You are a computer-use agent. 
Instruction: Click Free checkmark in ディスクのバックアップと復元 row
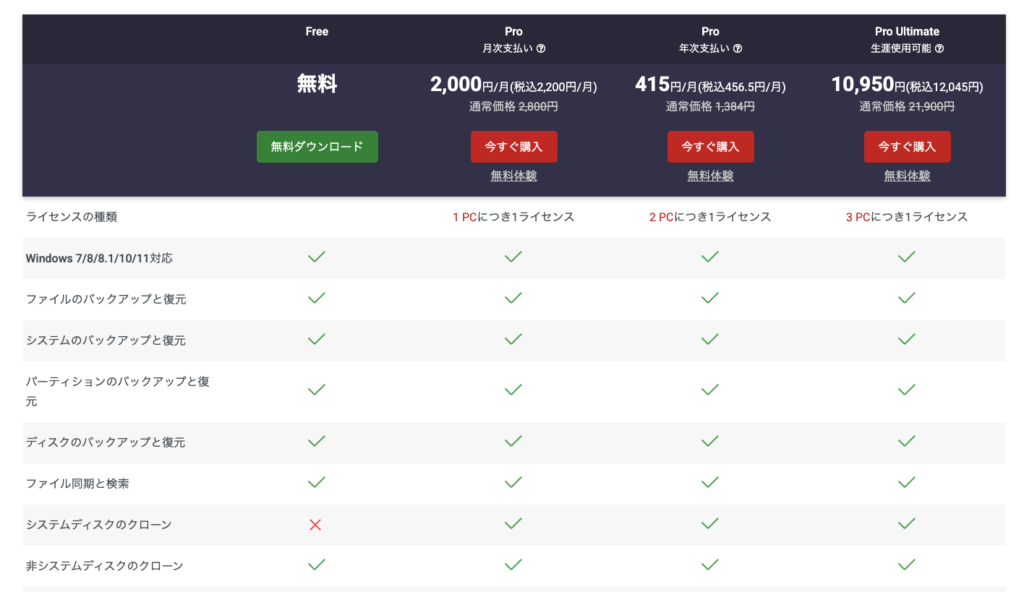tap(317, 441)
